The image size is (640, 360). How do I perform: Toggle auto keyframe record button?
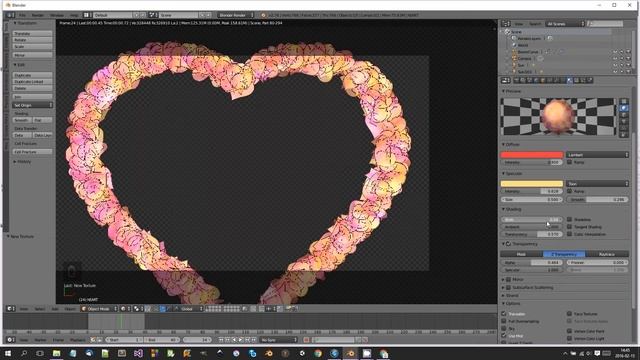(x=306, y=340)
